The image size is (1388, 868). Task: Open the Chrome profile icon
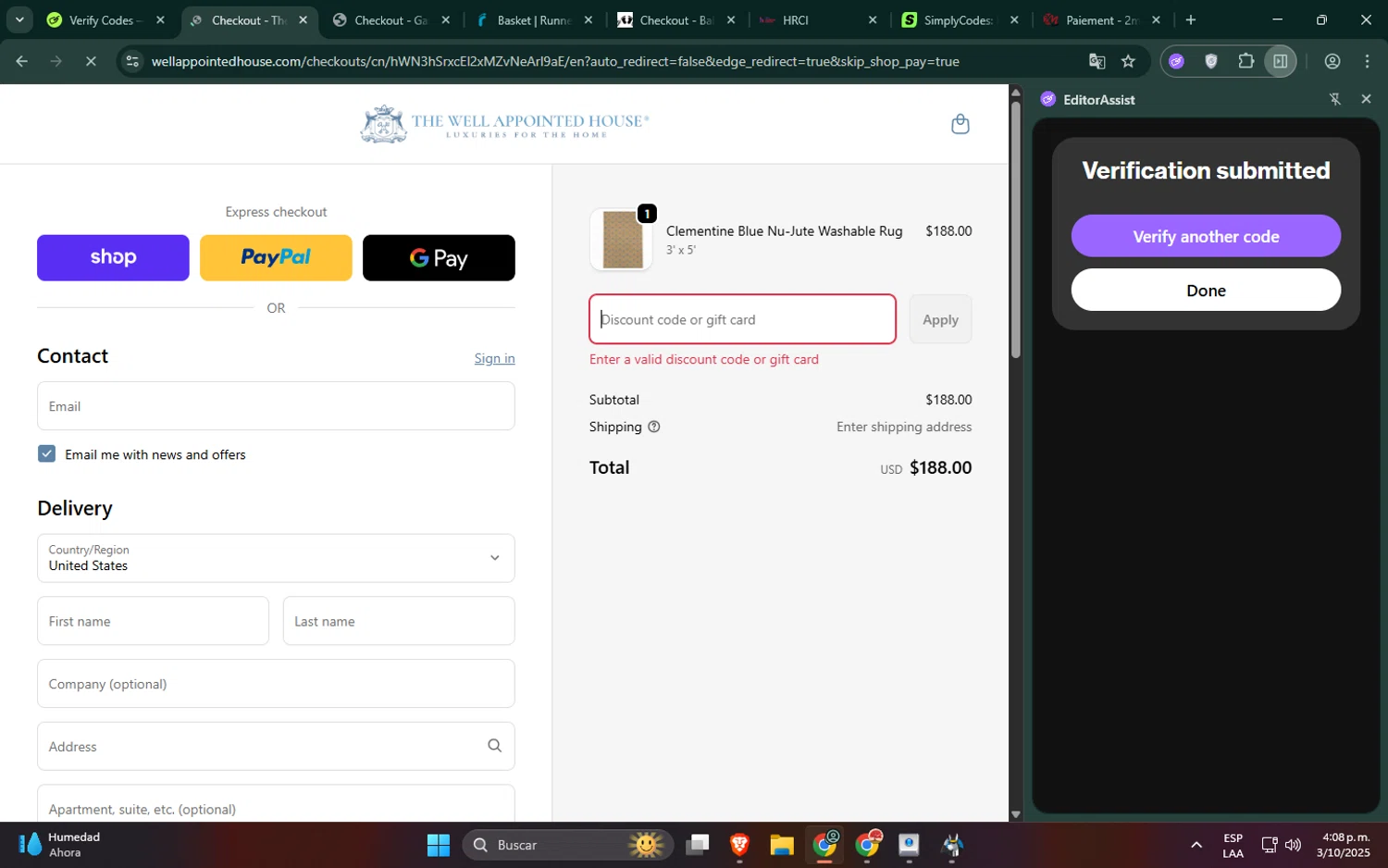(1332, 61)
